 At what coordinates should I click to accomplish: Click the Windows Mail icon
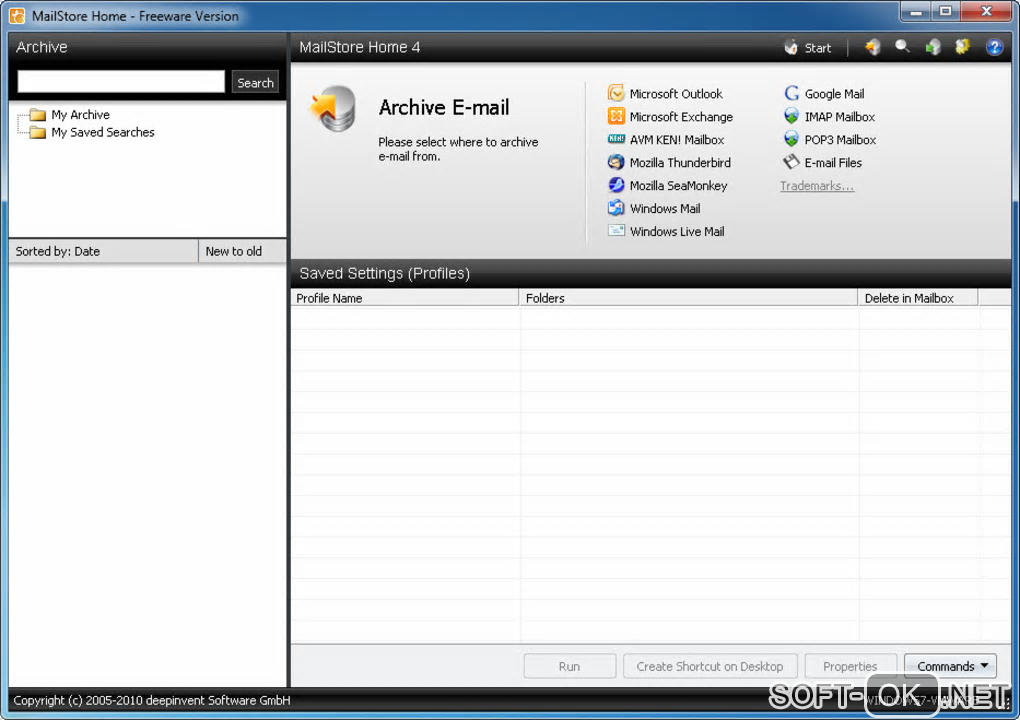click(x=615, y=208)
